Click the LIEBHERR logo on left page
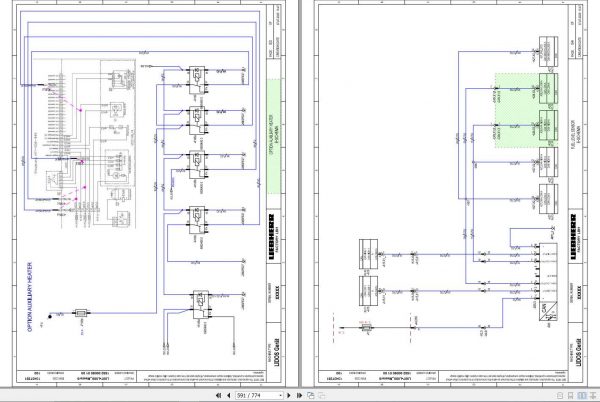 [272, 236]
